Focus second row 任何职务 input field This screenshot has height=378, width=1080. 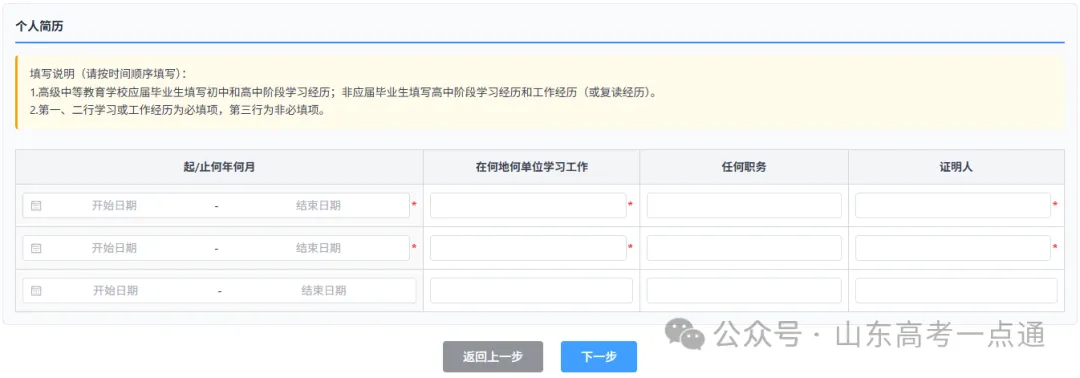click(x=744, y=248)
